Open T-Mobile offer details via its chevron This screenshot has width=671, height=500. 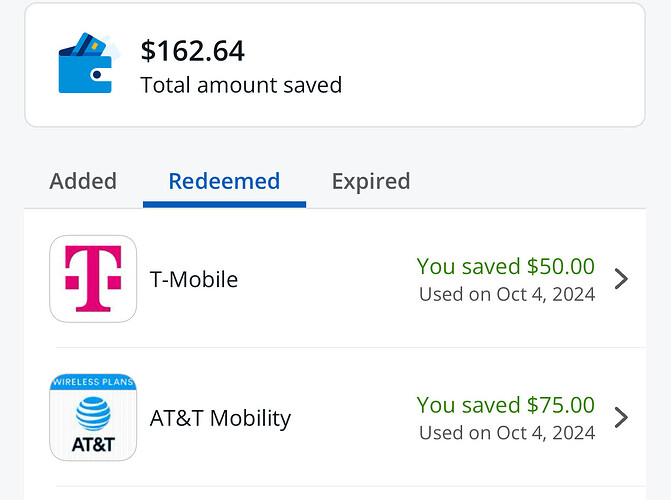pyautogui.click(x=621, y=279)
